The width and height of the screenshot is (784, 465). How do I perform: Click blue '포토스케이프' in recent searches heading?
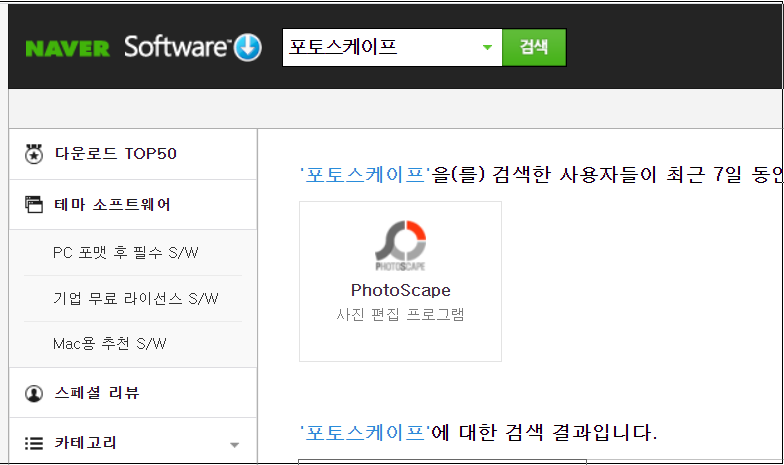click(365, 174)
